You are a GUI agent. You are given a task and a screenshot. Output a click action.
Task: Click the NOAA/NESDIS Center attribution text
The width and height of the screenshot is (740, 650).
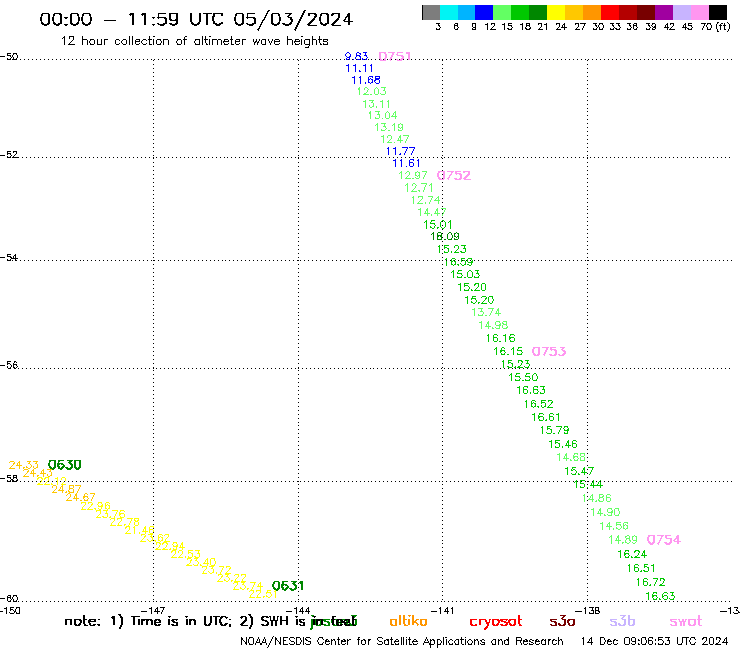tap(402, 642)
